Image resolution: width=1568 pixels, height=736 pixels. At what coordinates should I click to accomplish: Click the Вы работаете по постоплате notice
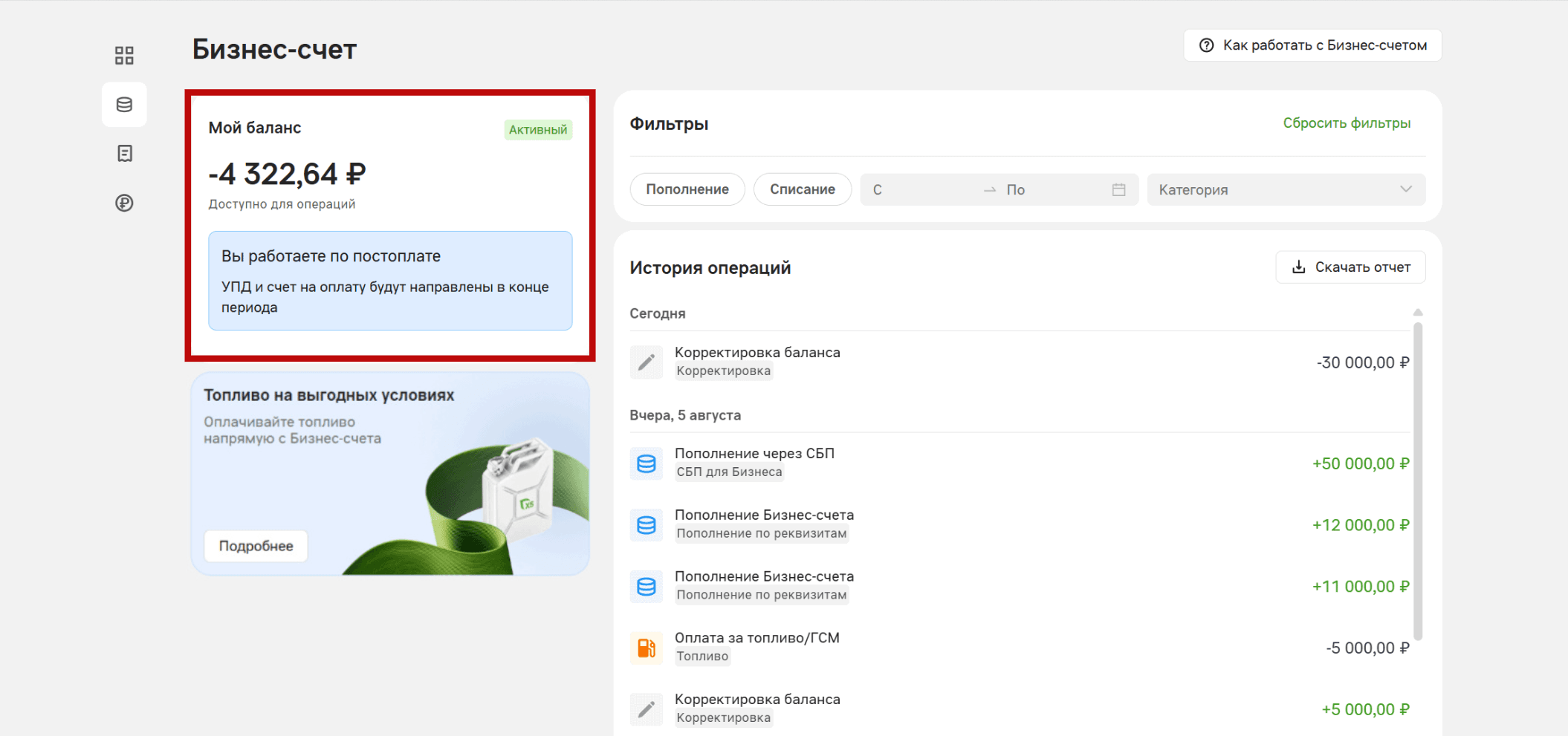point(390,281)
